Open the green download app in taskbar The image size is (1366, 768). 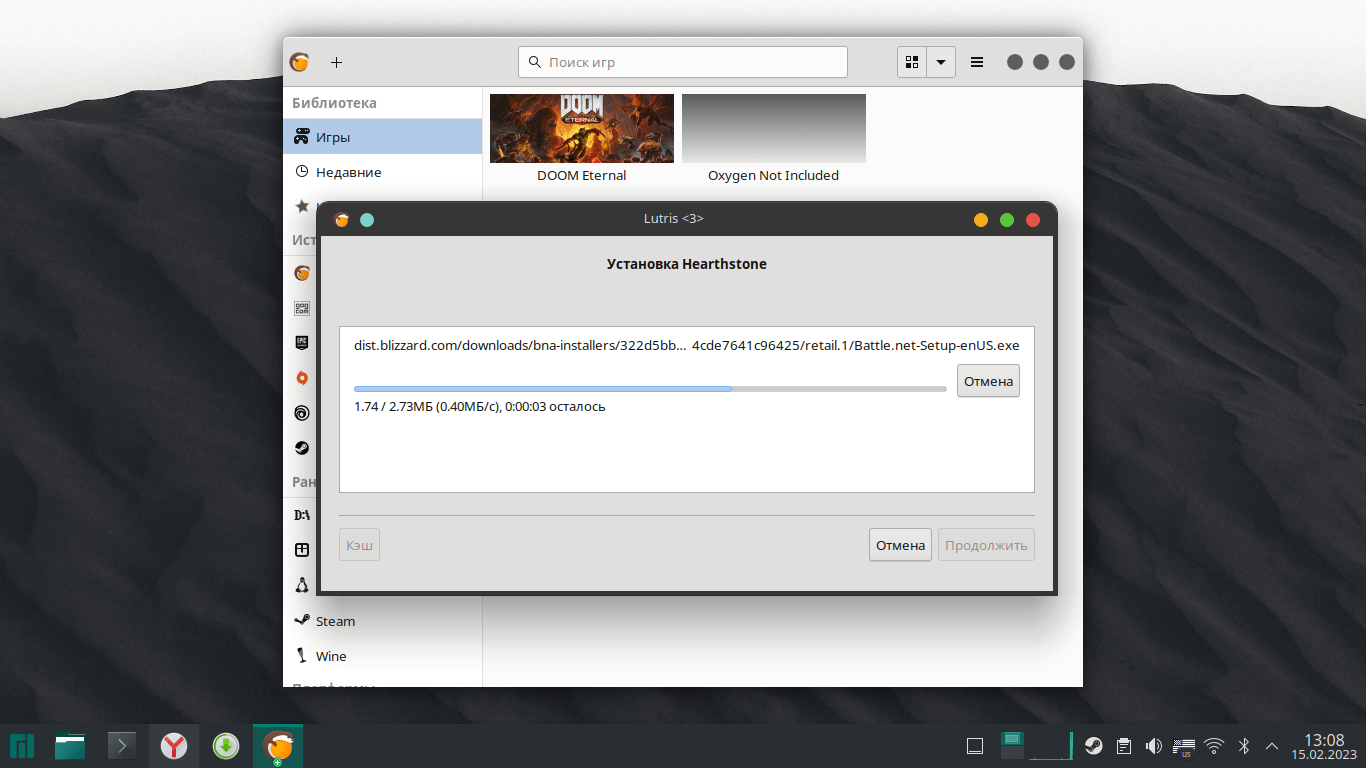click(226, 746)
